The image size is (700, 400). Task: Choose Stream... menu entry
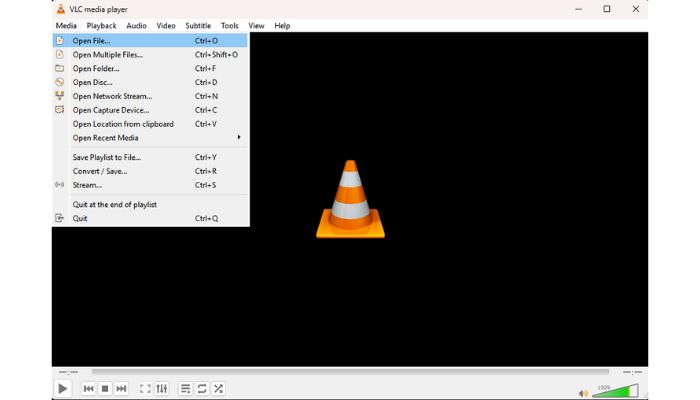[x=150, y=185]
